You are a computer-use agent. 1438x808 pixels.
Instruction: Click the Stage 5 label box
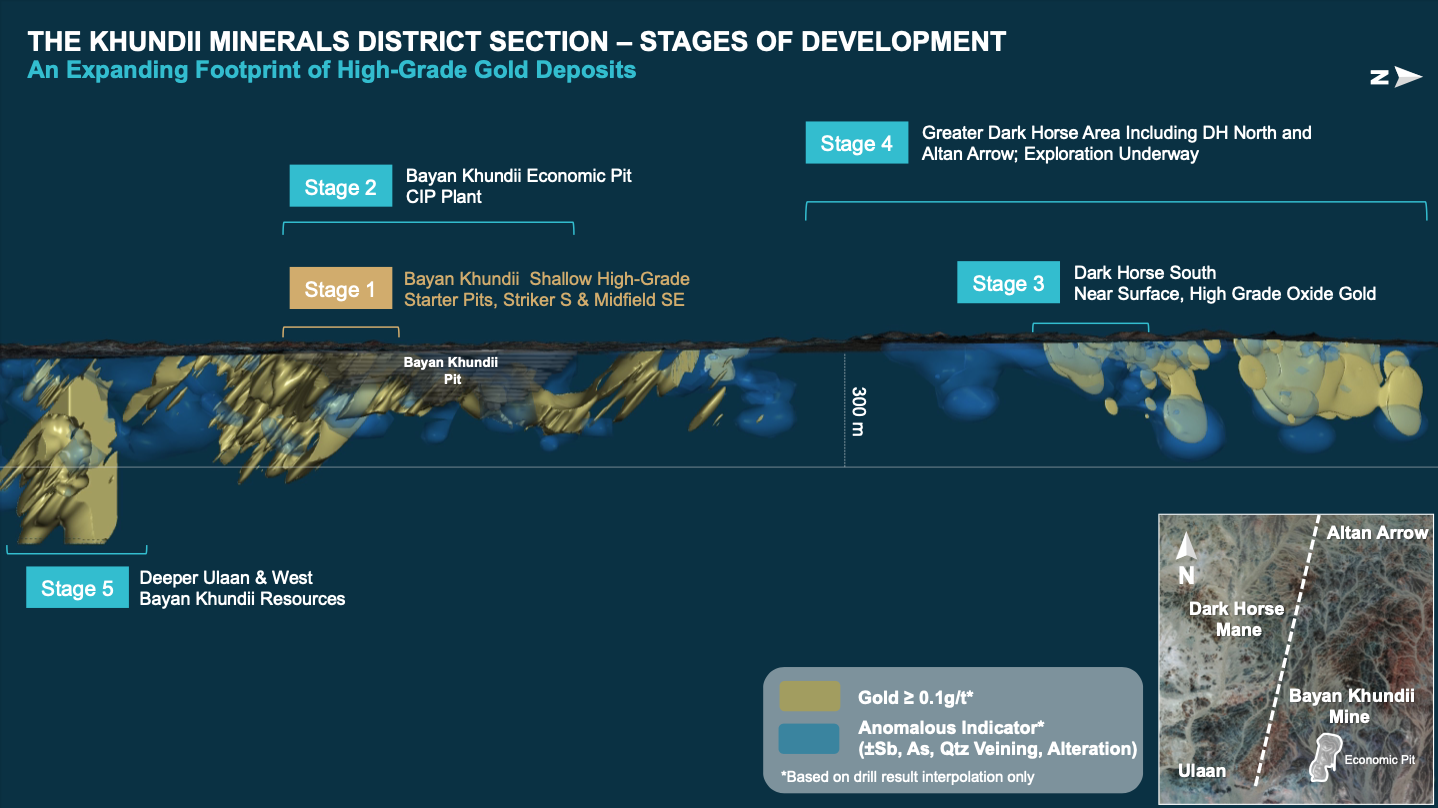click(x=77, y=588)
